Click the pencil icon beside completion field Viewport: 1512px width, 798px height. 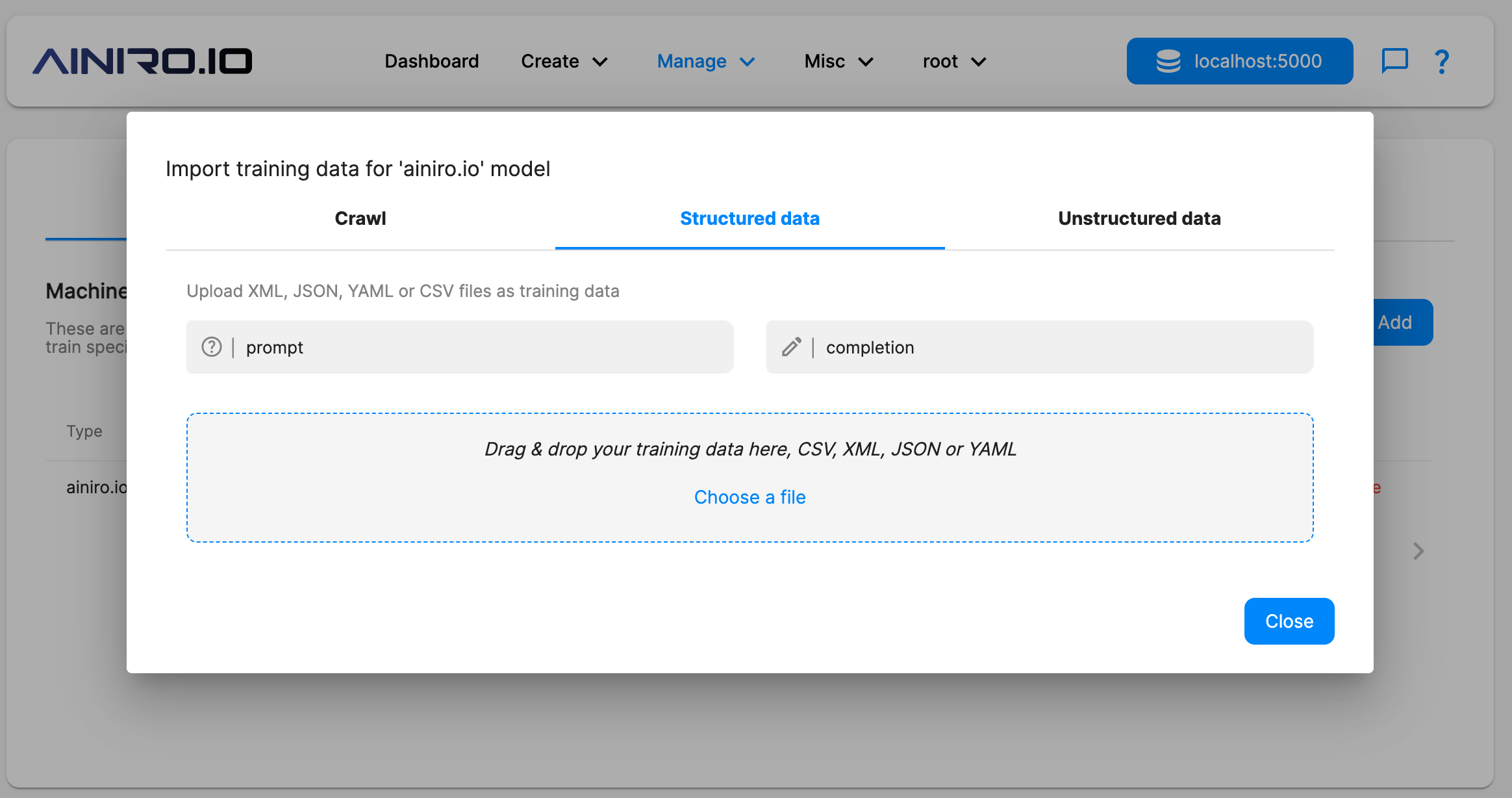tap(791, 347)
